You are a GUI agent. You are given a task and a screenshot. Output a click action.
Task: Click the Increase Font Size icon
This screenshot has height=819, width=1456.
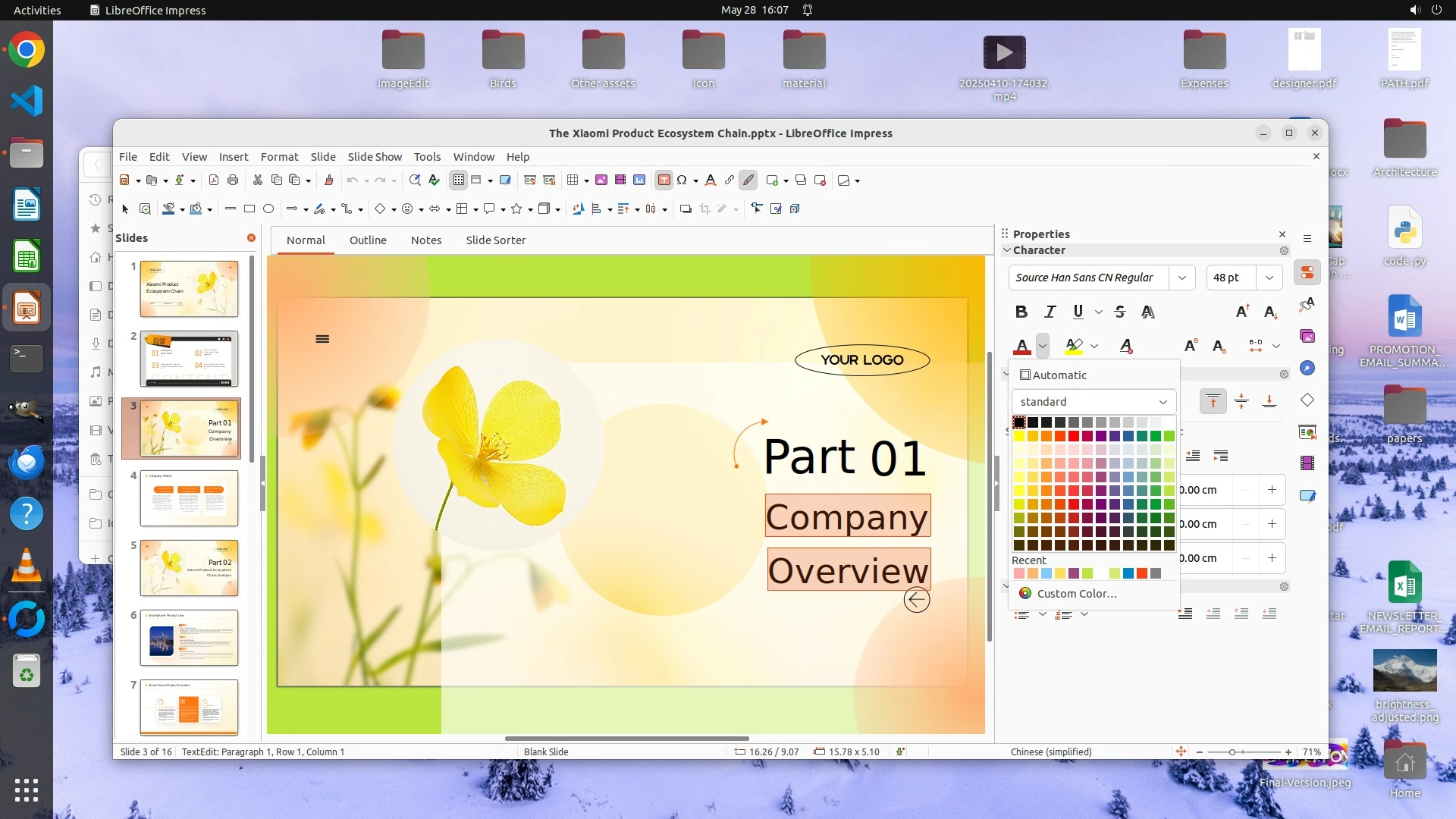(1242, 312)
